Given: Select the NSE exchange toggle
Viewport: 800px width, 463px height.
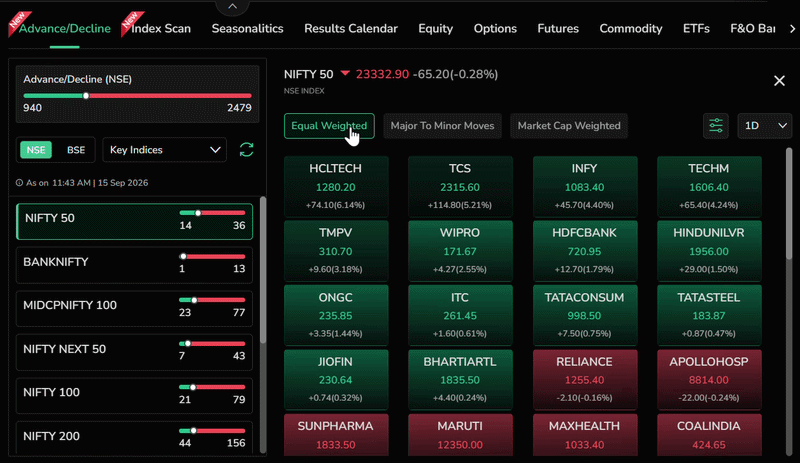Looking at the screenshot, I should pos(36,150).
